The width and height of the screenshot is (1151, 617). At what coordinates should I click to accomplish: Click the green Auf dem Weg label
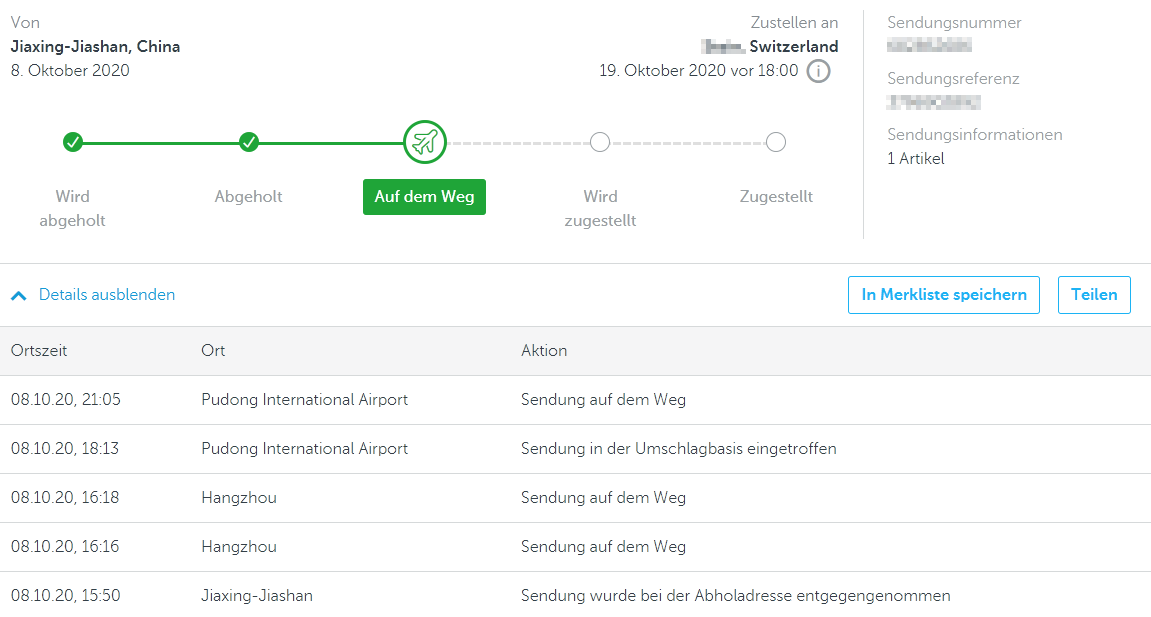(x=424, y=197)
